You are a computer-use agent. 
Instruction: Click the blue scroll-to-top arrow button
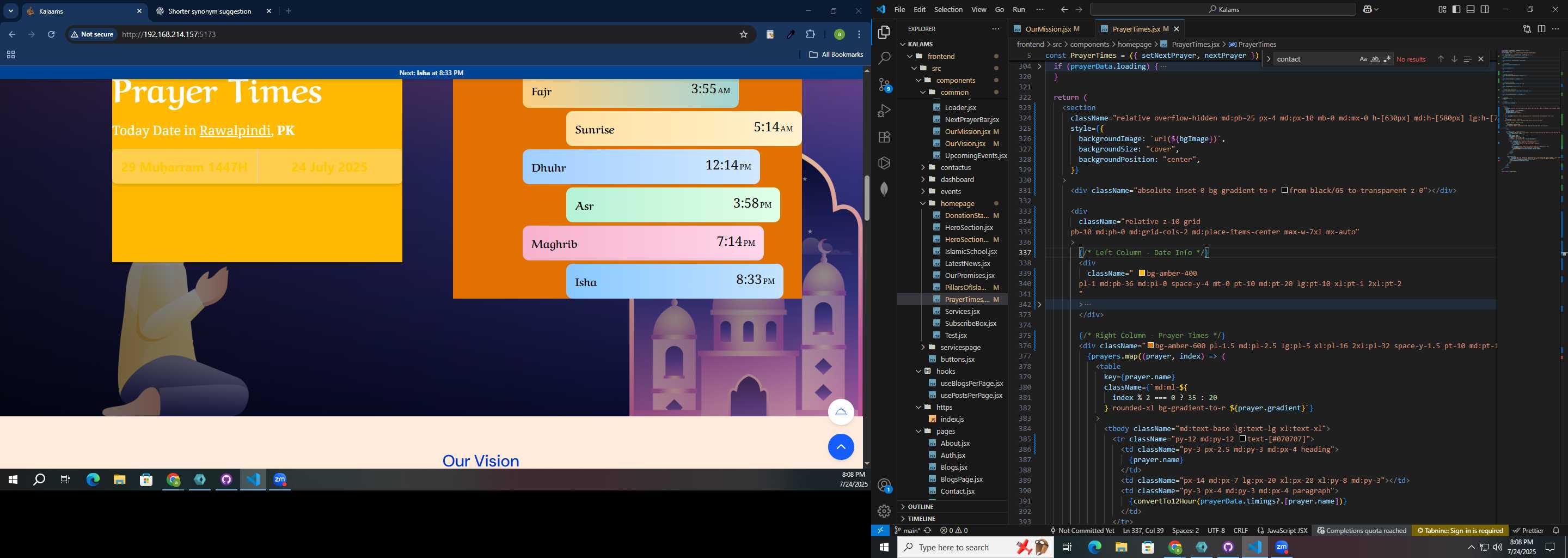pyautogui.click(x=841, y=447)
